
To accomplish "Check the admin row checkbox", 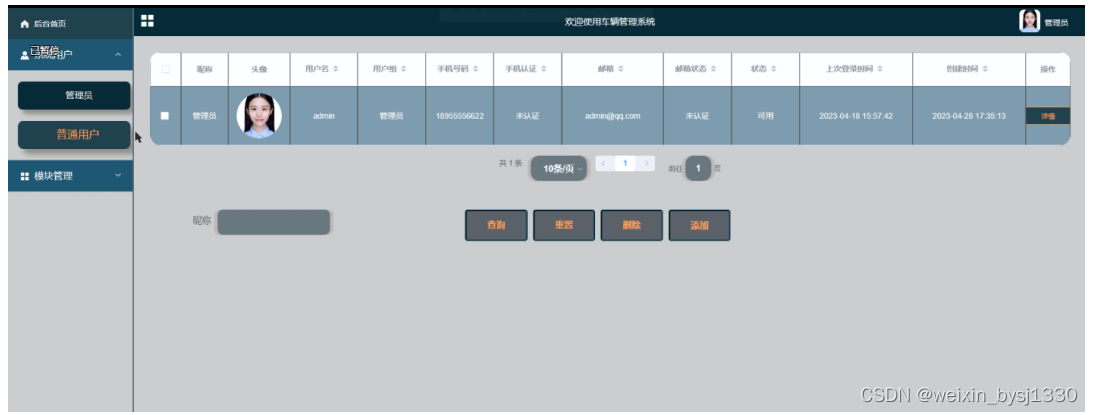I will click(165, 116).
